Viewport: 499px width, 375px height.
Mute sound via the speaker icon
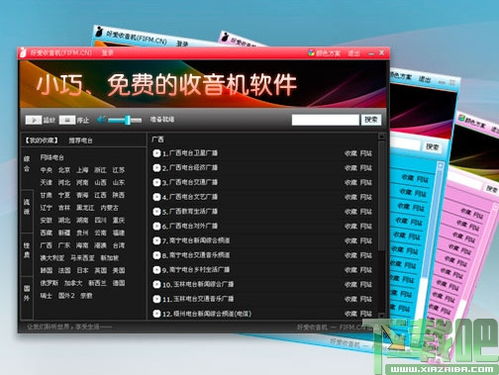[101, 120]
